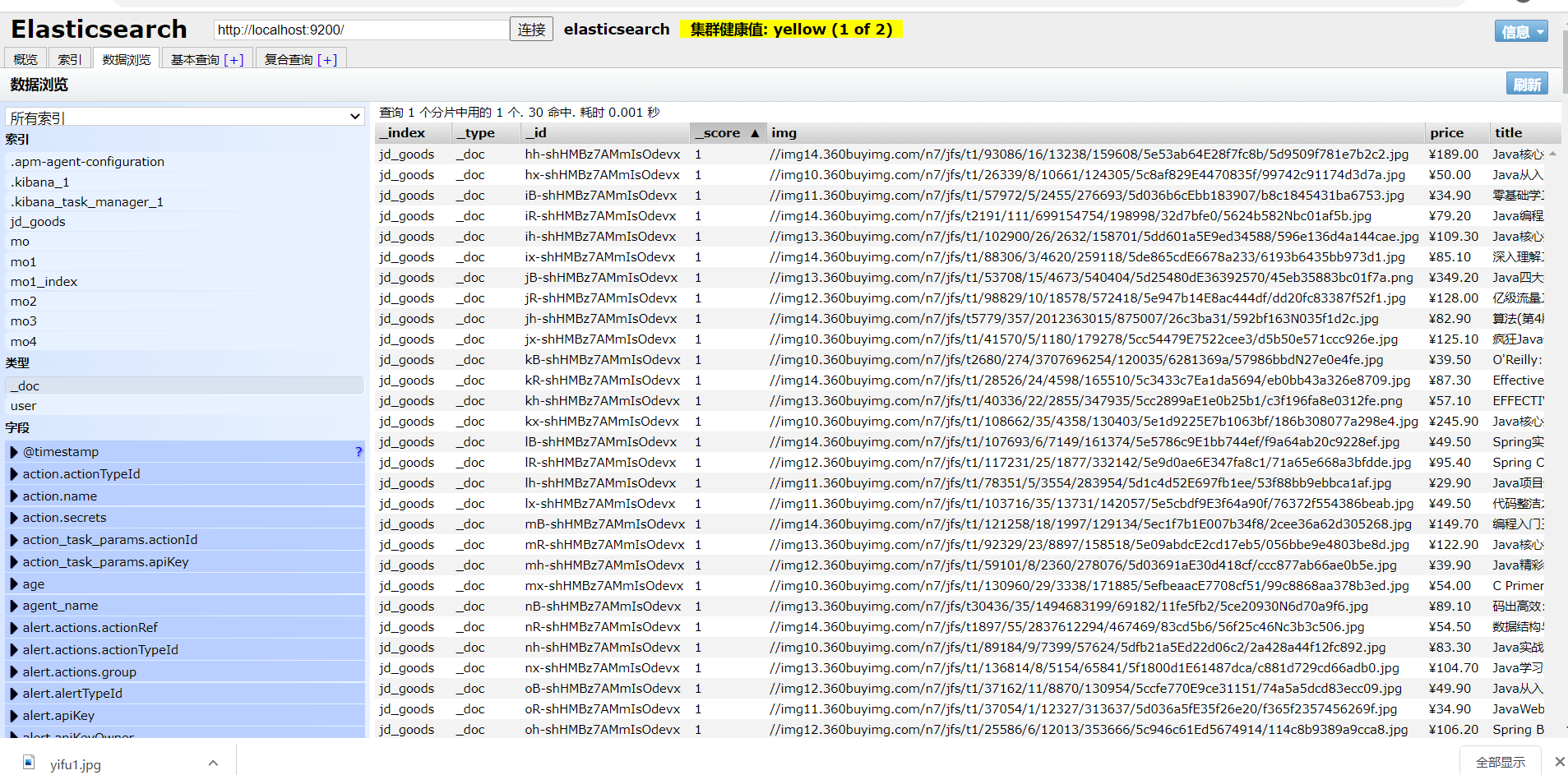This screenshot has height=775, width=1568.
Task: Select the .apm-agent-configuration index
Action: (185, 162)
